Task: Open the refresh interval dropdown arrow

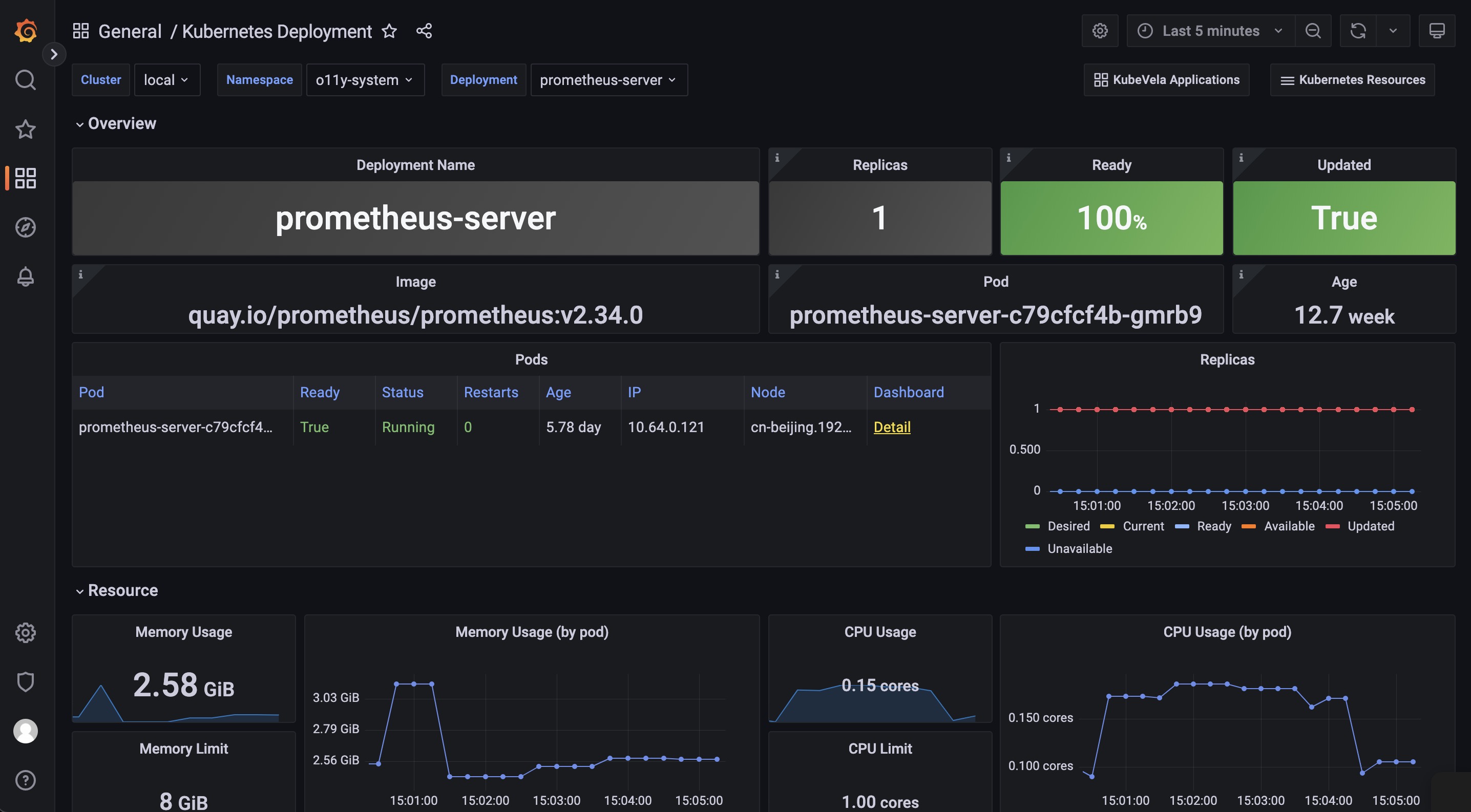Action: 1393,31
